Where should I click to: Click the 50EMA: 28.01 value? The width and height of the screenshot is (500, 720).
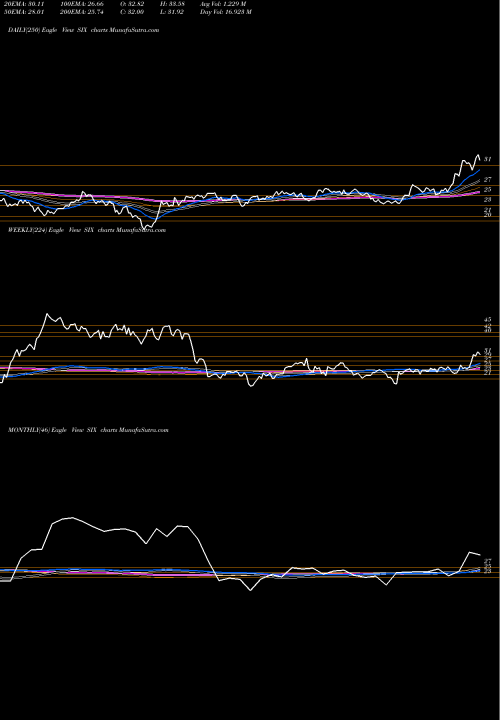(x=22, y=12)
